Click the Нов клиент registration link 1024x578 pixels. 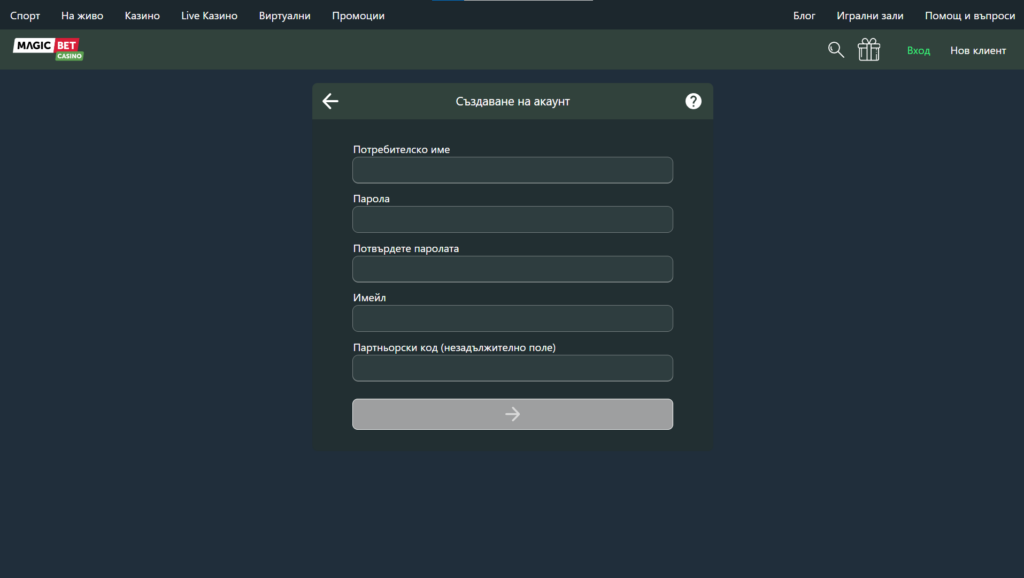click(978, 51)
